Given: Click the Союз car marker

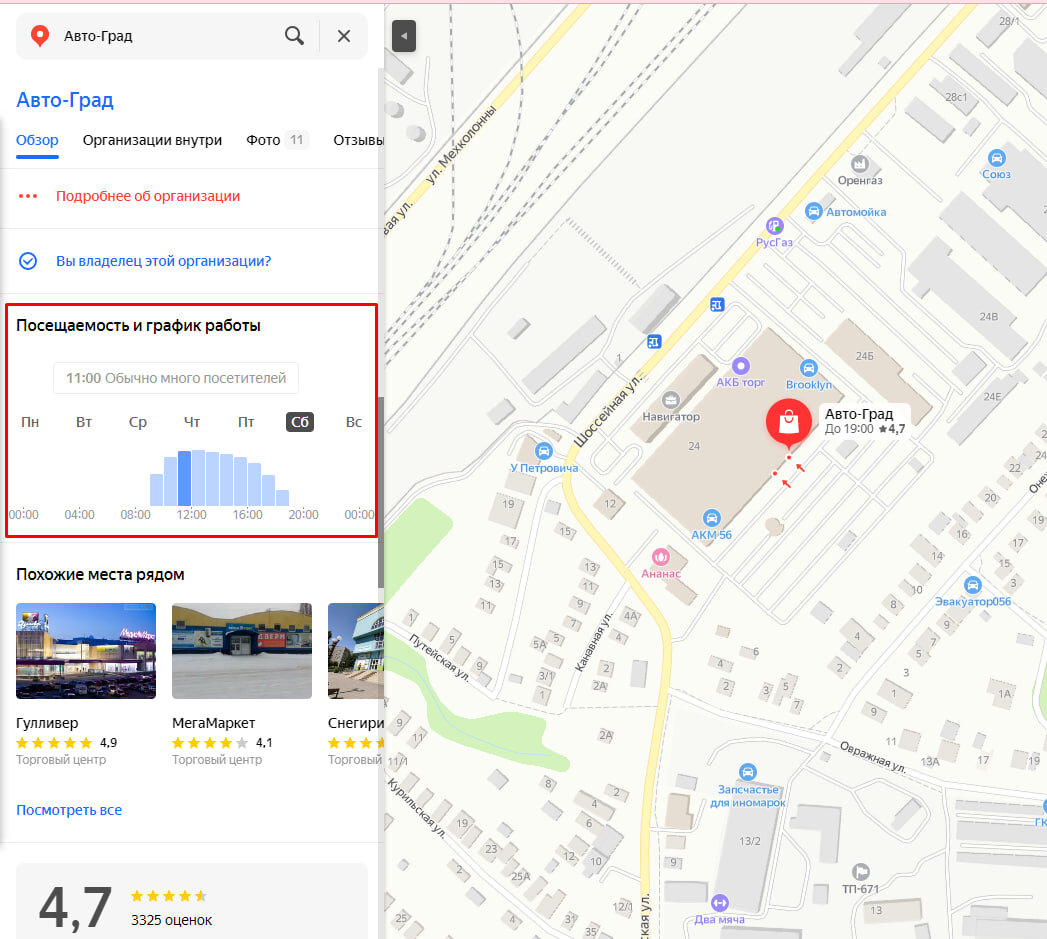Looking at the screenshot, I should 996,158.
